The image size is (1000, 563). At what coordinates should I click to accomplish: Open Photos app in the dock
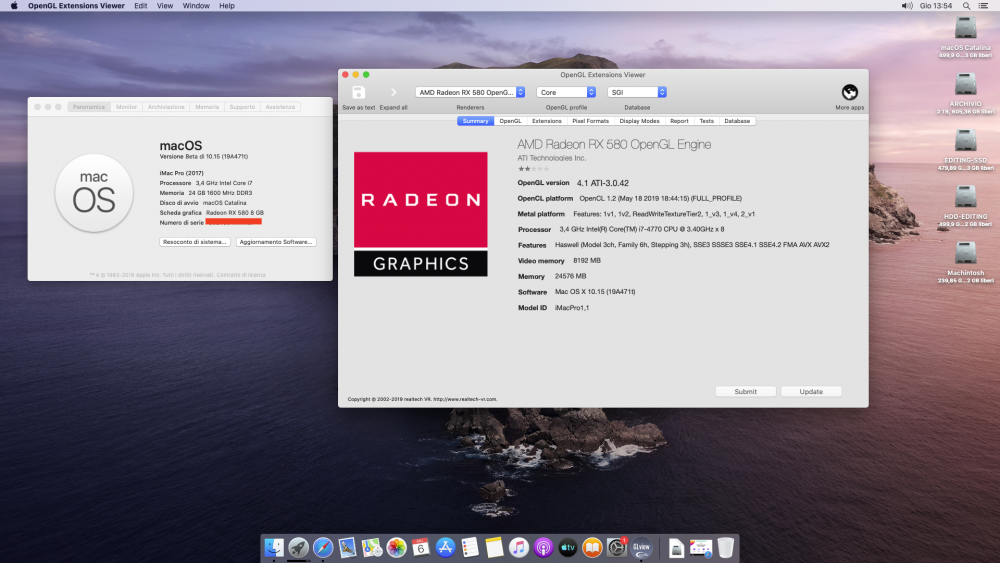click(x=396, y=547)
